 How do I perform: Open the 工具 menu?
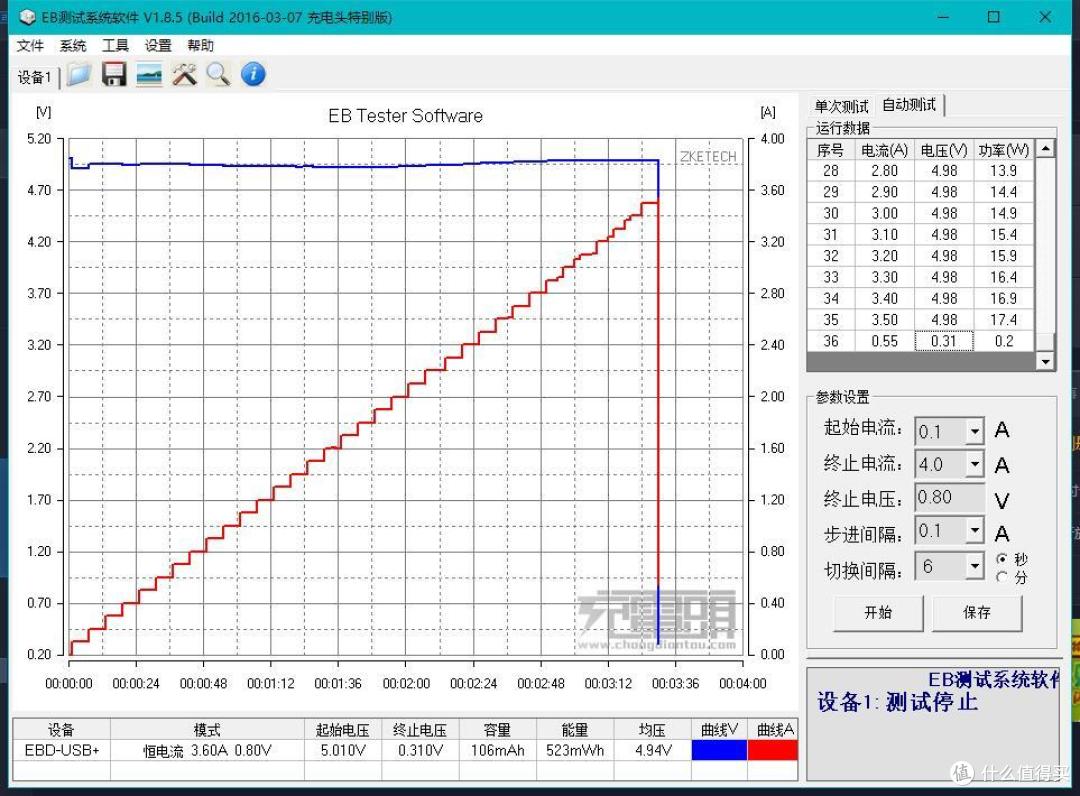click(x=115, y=45)
